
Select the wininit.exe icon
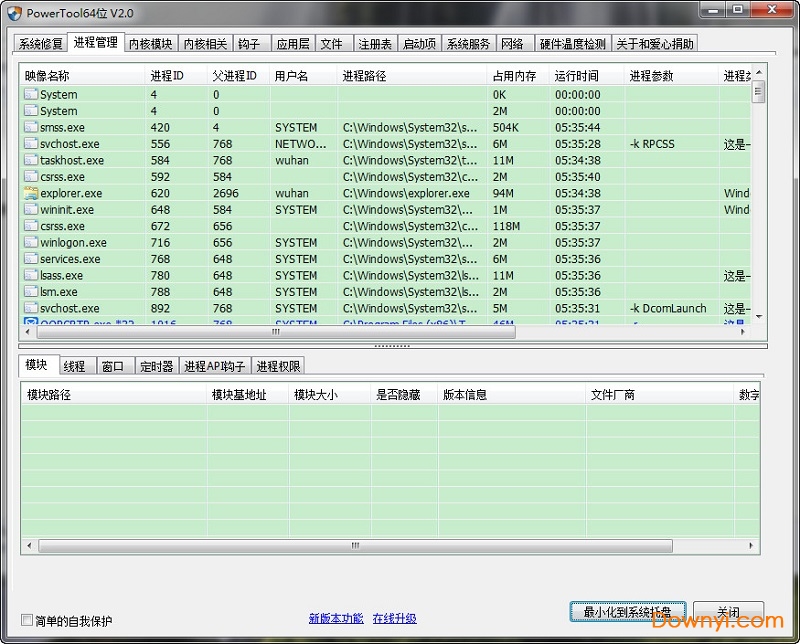tap(30, 209)
